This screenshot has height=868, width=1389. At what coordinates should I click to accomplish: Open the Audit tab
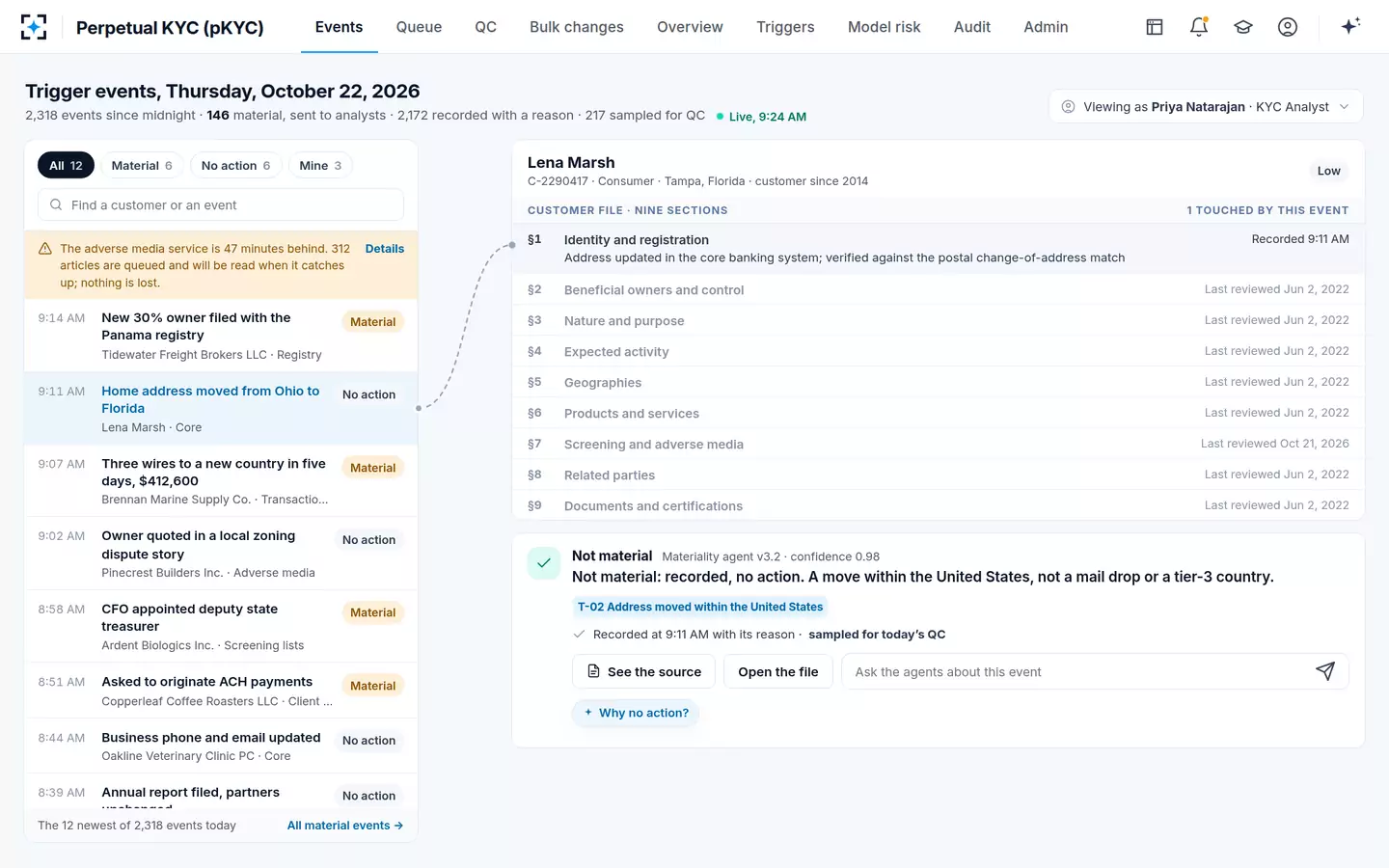(x=971, y=27)
